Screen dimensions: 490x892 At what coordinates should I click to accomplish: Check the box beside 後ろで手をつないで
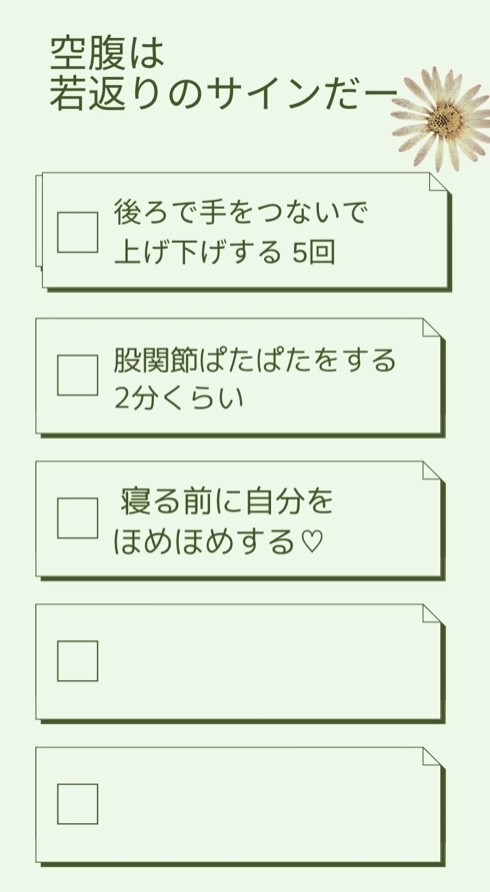(x=77, y=232)
